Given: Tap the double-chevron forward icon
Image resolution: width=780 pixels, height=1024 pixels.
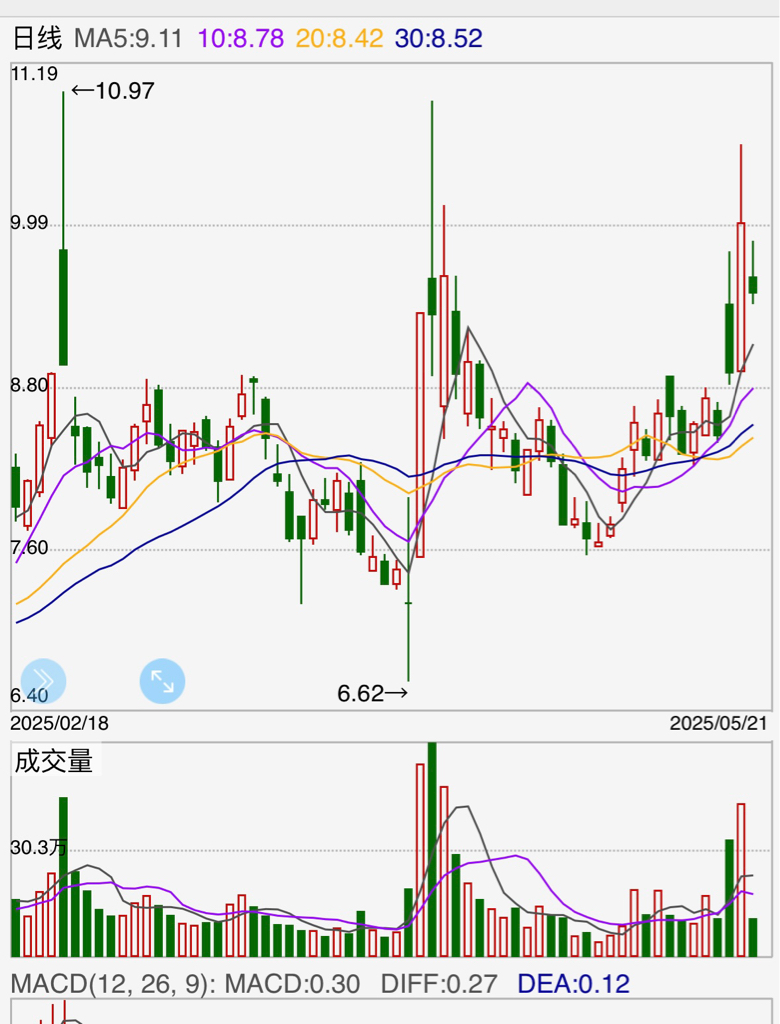Looking at the screenshot, I should (43, 681).
